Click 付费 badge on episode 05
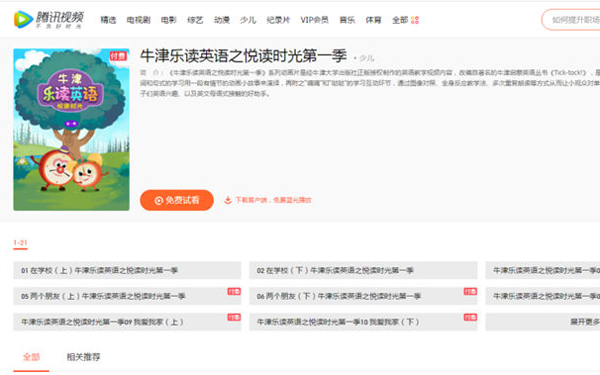Screen dimensions: 600x375 (234, 291)
